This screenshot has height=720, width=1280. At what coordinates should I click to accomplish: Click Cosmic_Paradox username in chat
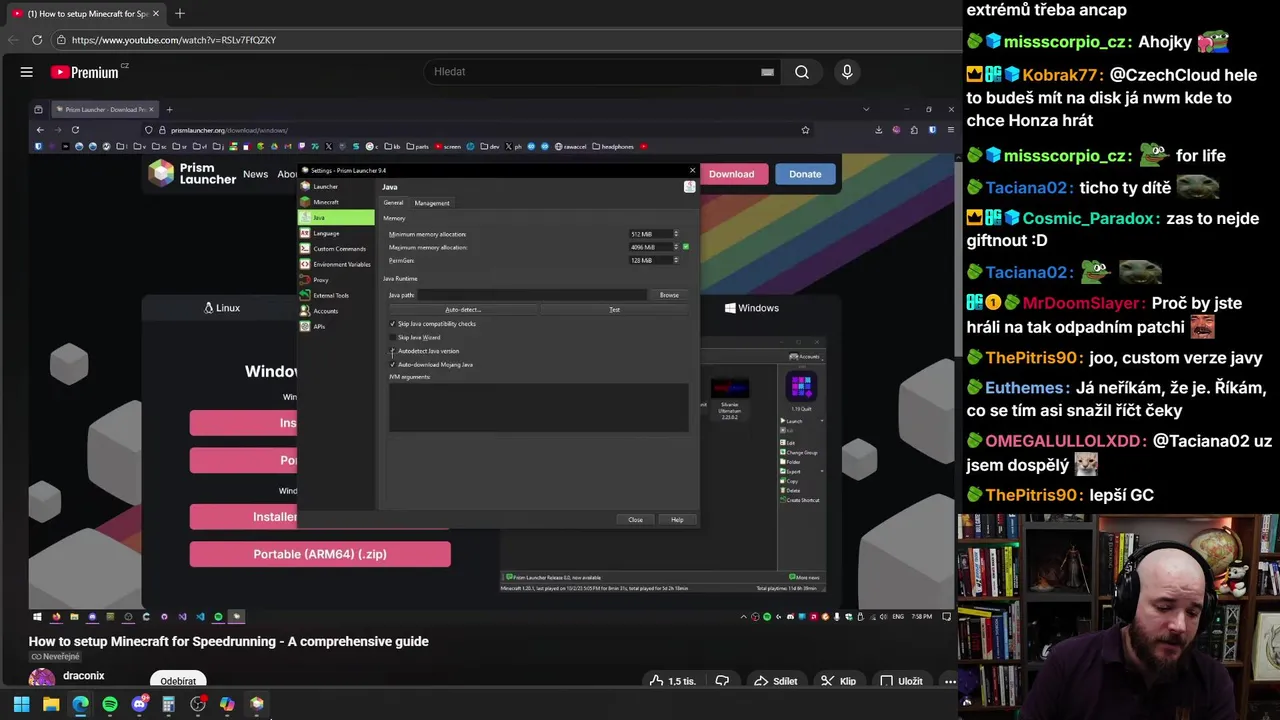coord(1087,218)
